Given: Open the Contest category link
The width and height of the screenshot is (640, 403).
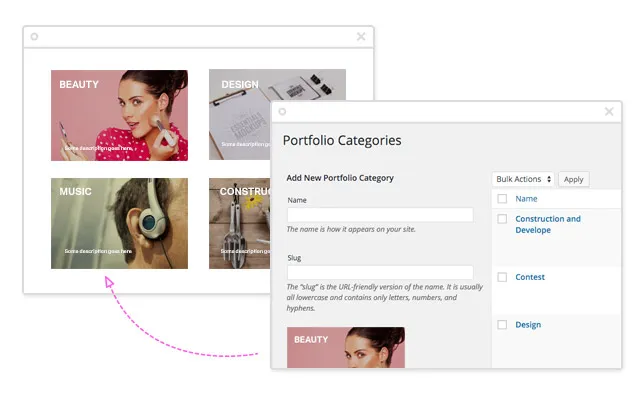Looking at the screenshot, I should (530, 277).
